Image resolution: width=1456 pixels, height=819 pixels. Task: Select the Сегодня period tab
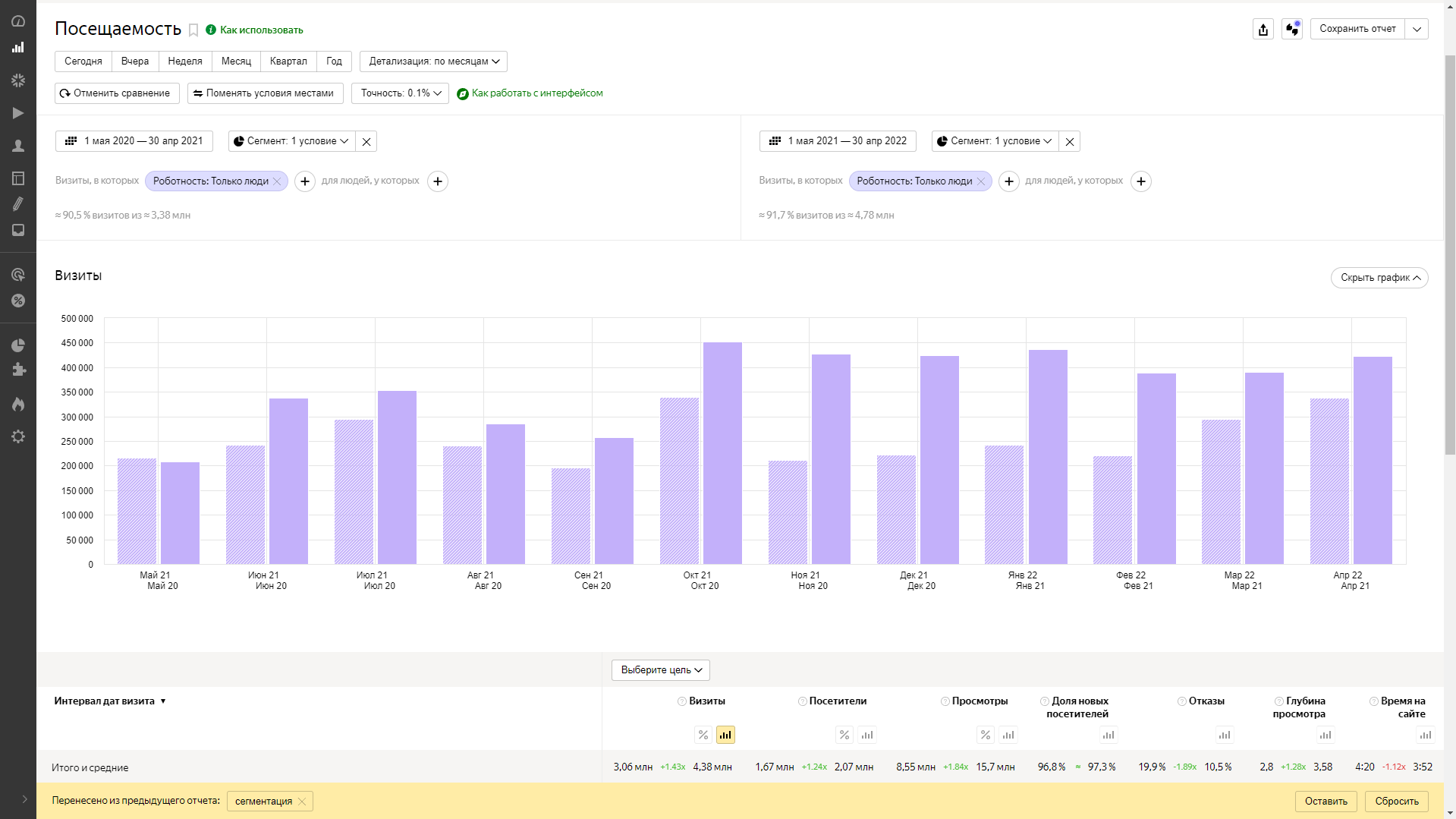pyautogui.click(x=83, y=61)
